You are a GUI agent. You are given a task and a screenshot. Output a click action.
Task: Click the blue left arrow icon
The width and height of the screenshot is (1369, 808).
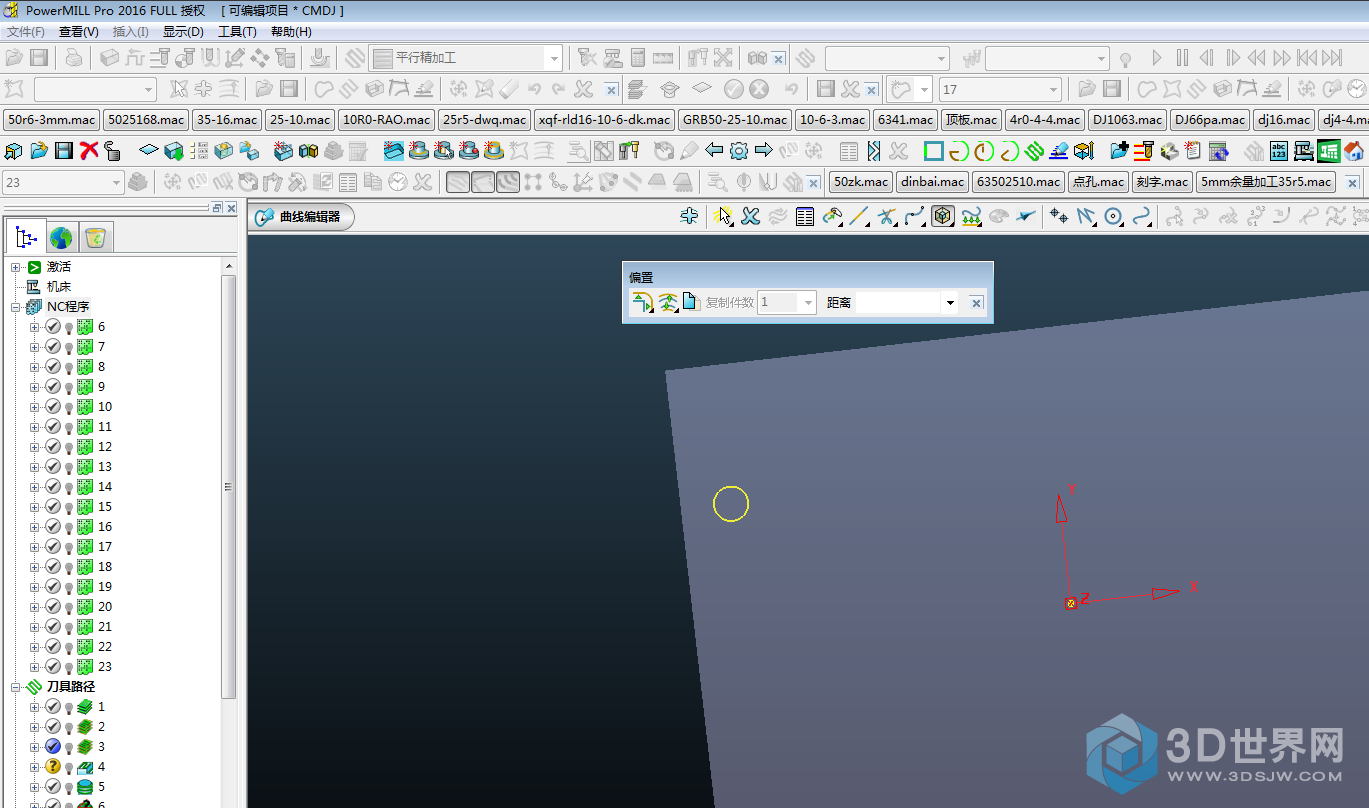point(714,151)
